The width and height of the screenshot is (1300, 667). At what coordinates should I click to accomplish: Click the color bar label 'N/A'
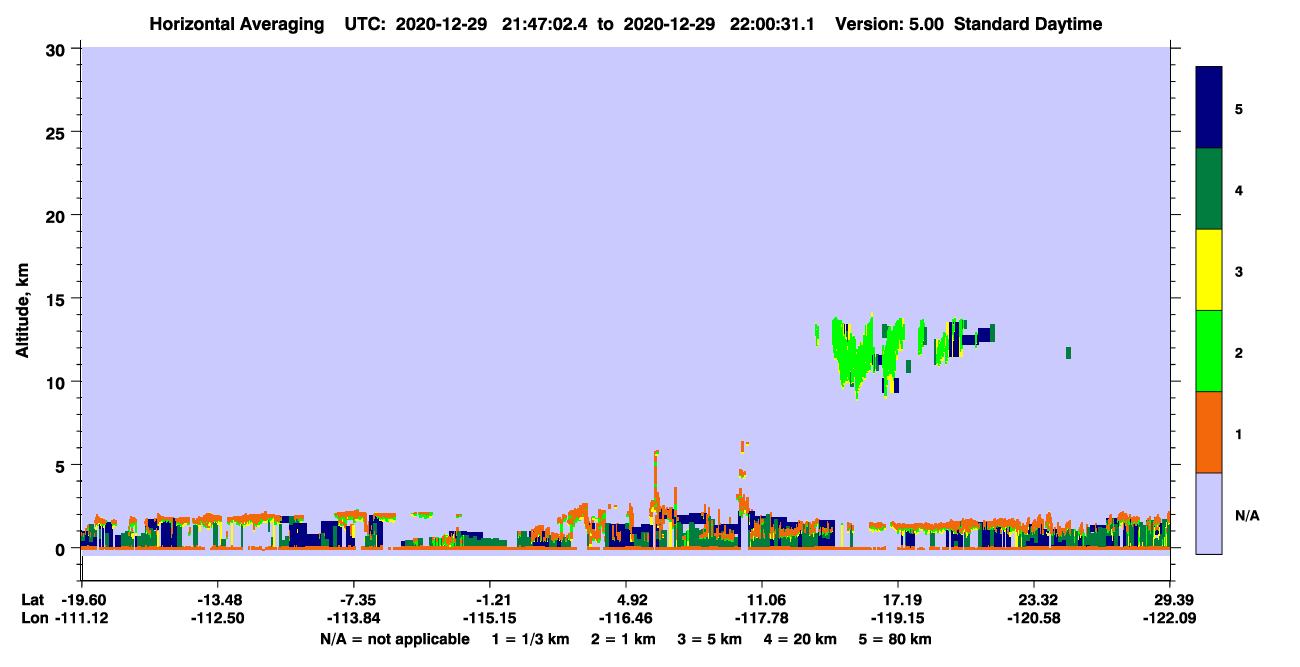(1246, 515)
